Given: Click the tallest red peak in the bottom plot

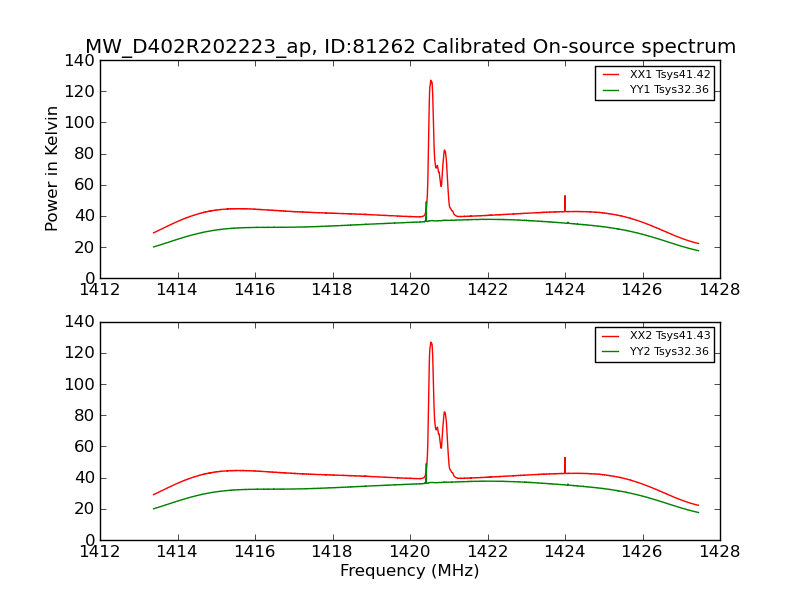Looking at the screenshot, I should click(x=431, y=343).
